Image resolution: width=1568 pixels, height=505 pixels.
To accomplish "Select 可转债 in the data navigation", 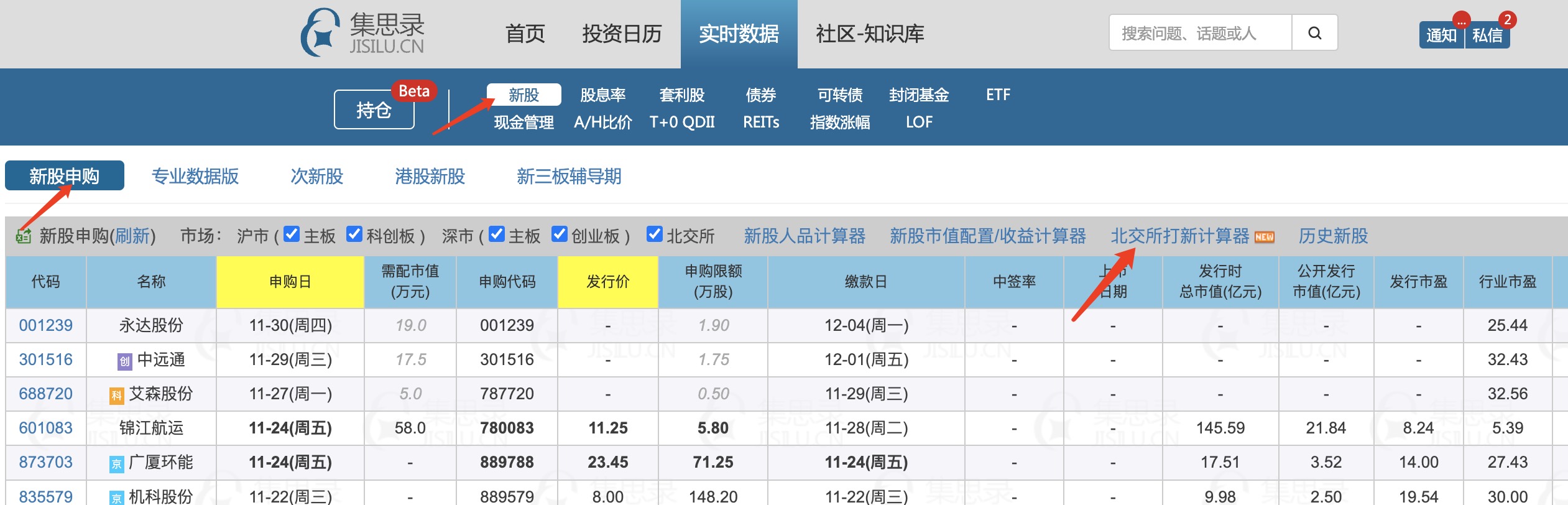I will pyautogui.click(x=839, y=95).
